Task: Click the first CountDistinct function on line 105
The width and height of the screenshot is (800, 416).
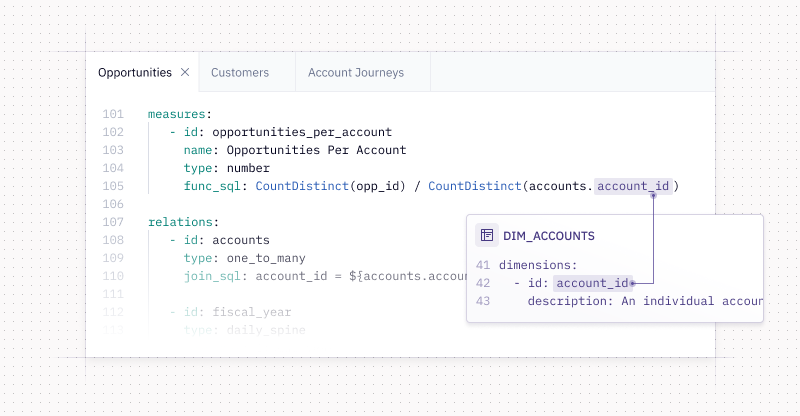Action: 302,186
